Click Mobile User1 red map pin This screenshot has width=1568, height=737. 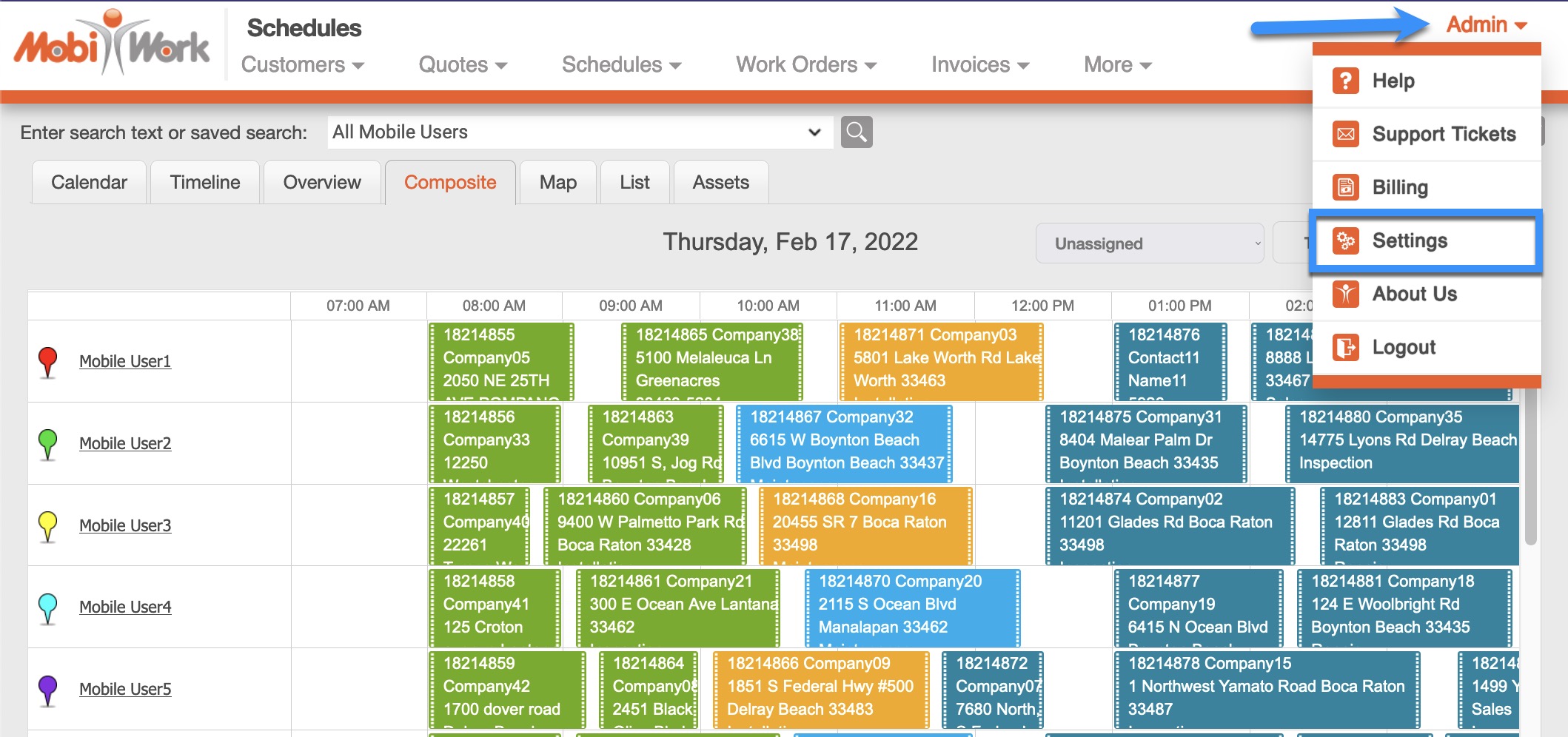[x=48, y=362]
